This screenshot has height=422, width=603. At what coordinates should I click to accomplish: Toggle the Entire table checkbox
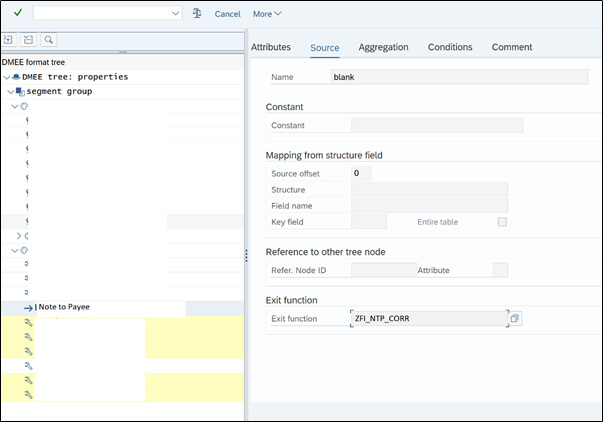pyautogui.click(x=502, y=222)
